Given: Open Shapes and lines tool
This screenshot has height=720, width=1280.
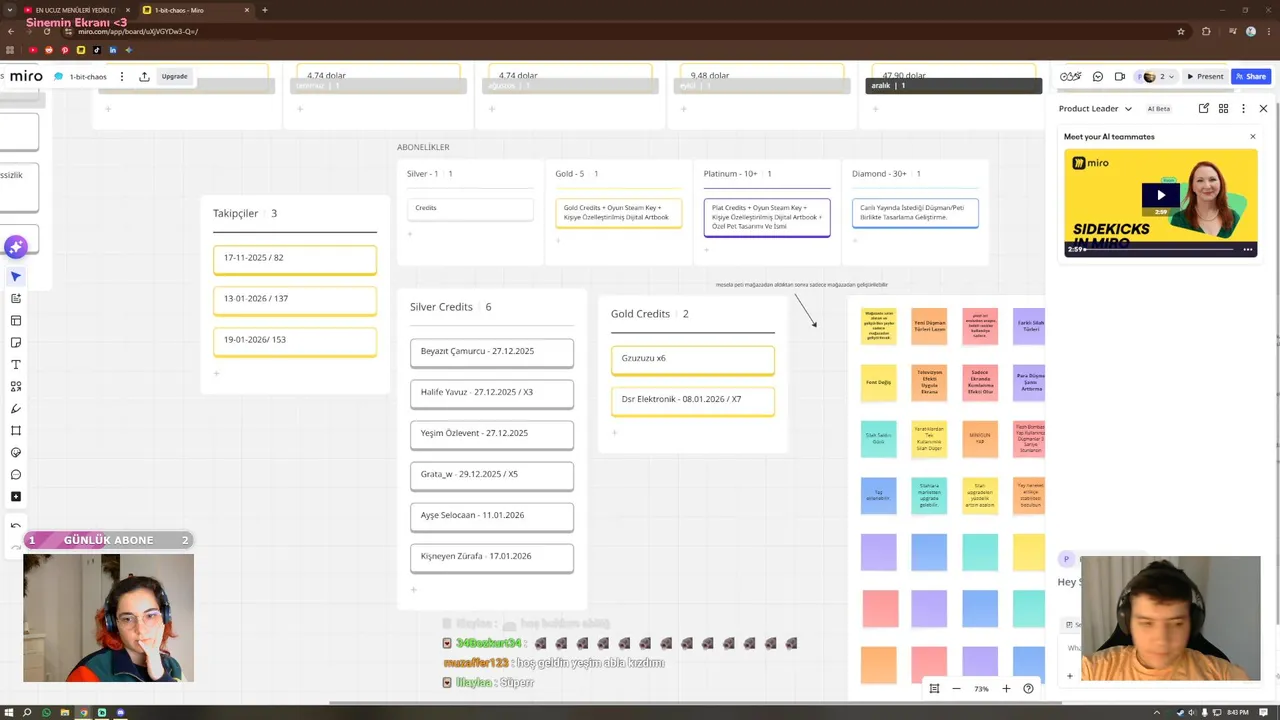Looking at the screenshot, I should click(x=16, y=387).
